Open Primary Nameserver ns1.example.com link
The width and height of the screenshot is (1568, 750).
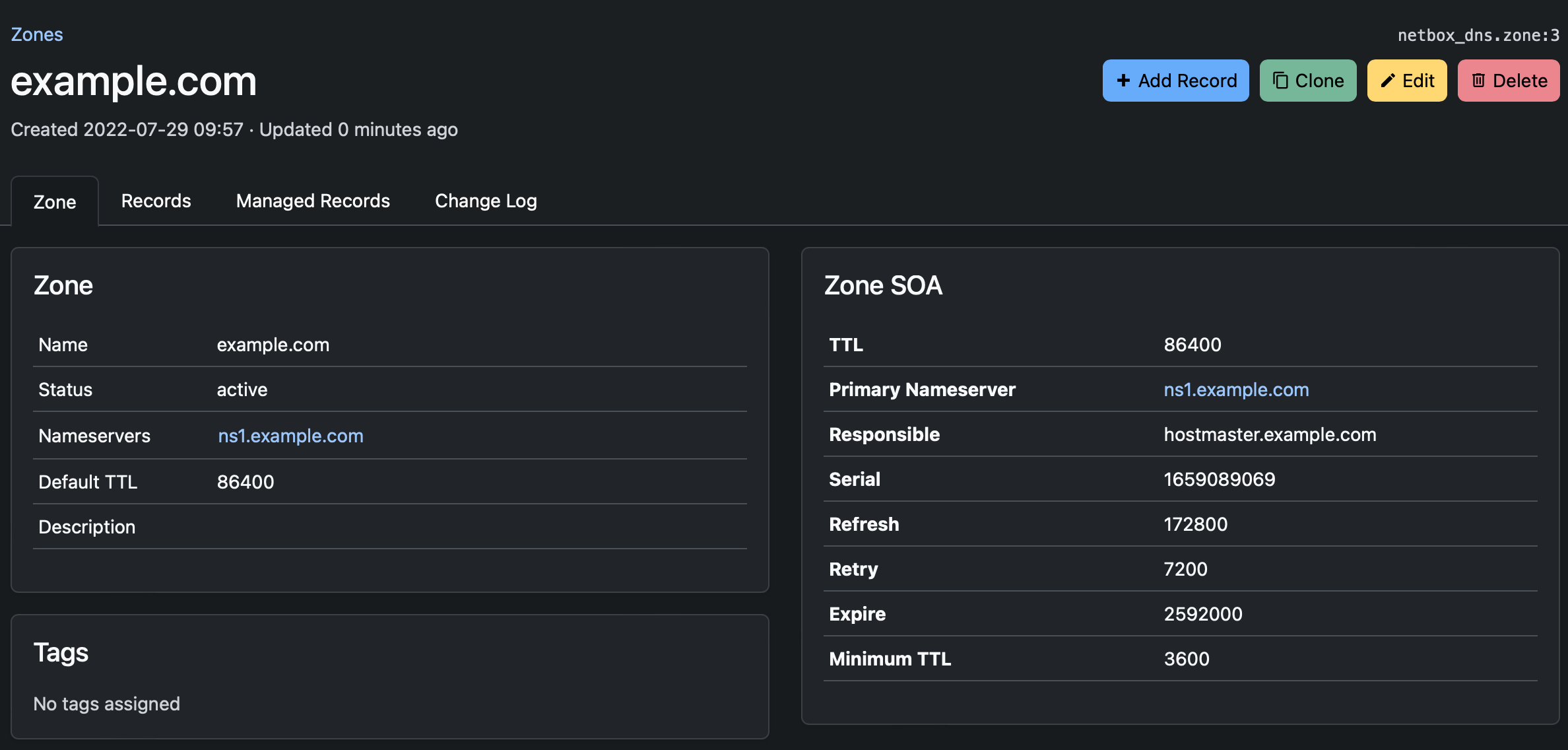[1236, 390]
